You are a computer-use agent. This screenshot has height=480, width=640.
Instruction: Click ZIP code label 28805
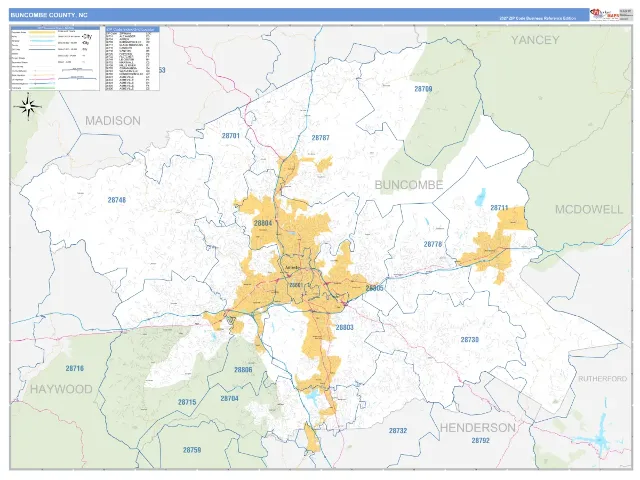(x=374, y=288)
